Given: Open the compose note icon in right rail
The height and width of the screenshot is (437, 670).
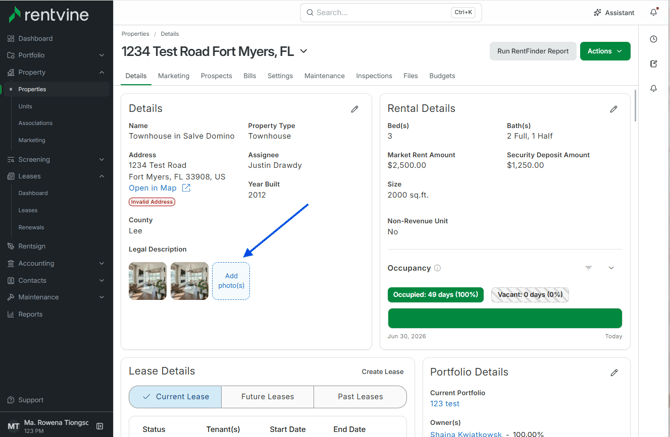Looking at the screenshot, I should (x=654, y=64).
